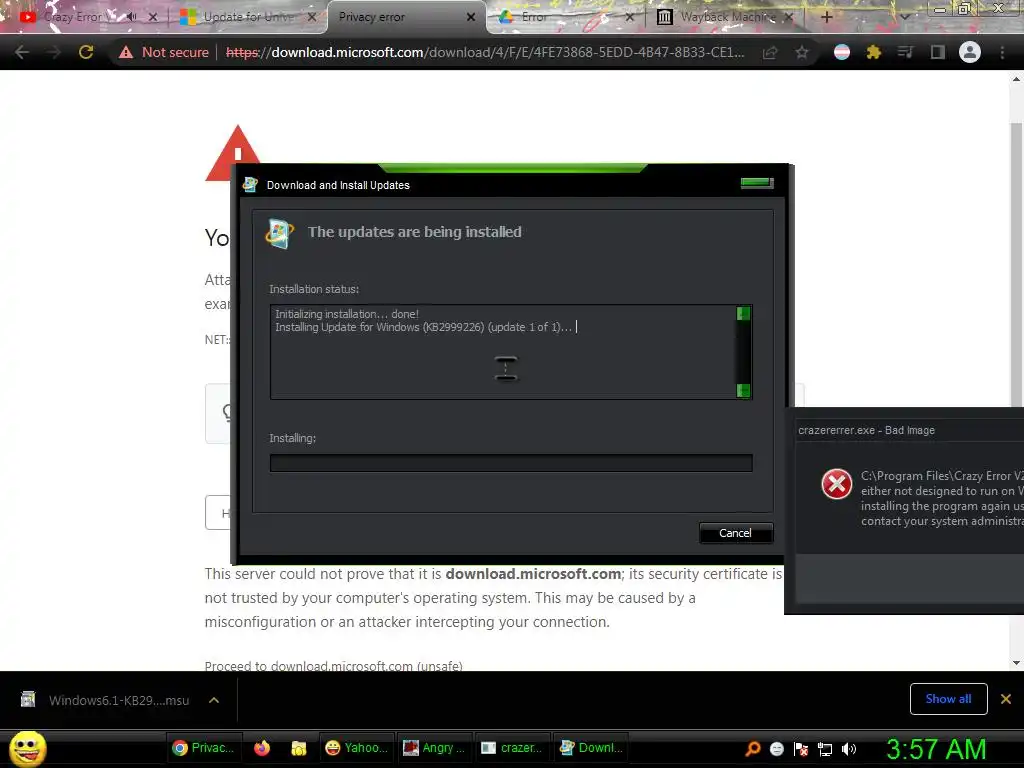Open the file explorer taskbar icon
This screenshot has height=768, width=1024.
[299, 748]
